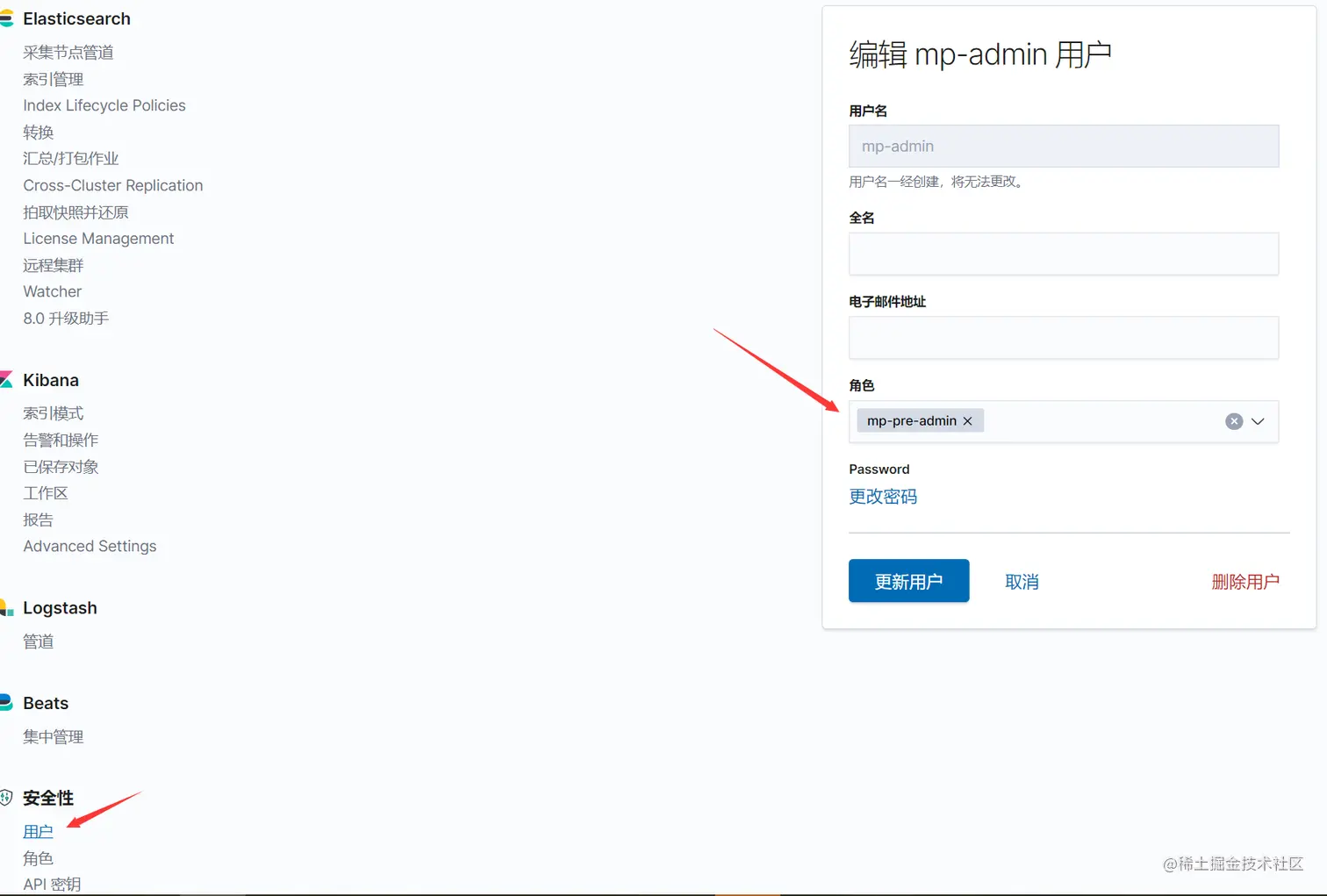
Task: Clear all selected roles
Action: click(x=1234, y=421)
